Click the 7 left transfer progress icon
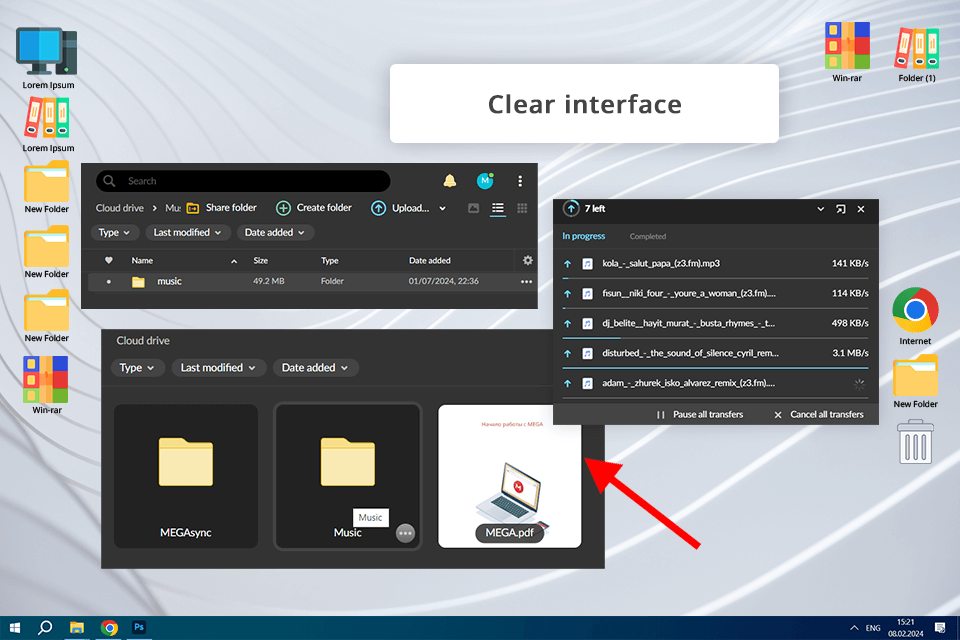Screen dimensions: 960x640 point(571,209)
